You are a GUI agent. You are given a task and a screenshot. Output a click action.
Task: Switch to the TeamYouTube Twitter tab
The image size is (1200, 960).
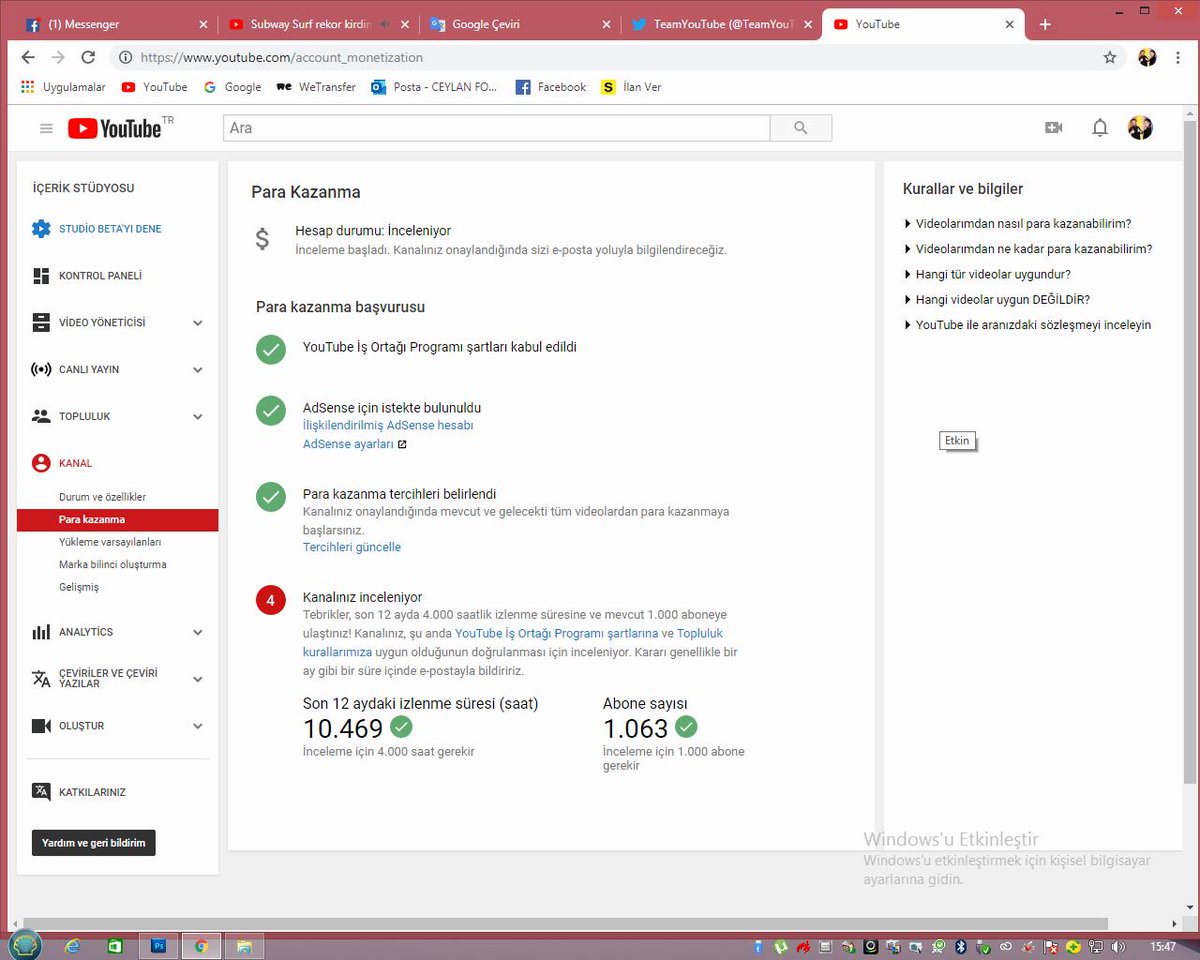click(x=722, y=24)
